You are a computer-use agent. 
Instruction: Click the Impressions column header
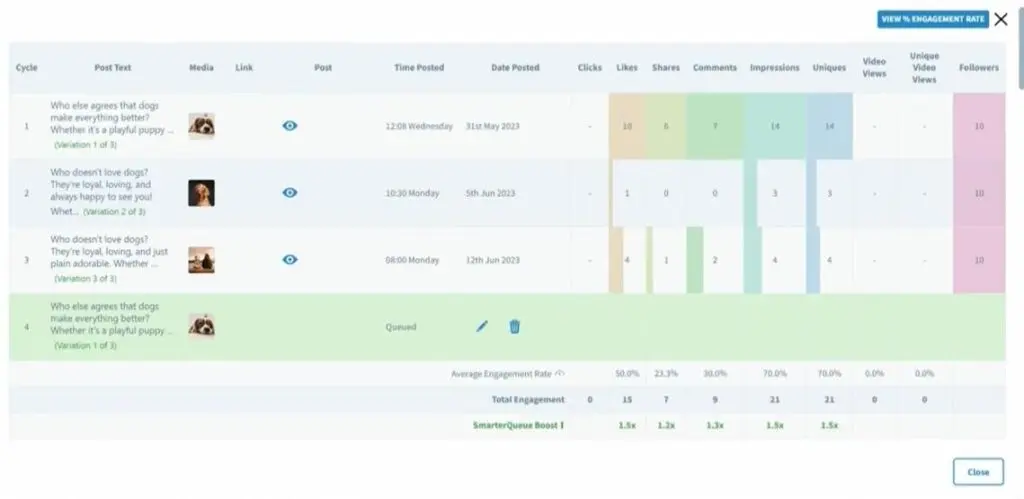click(774, 68)
